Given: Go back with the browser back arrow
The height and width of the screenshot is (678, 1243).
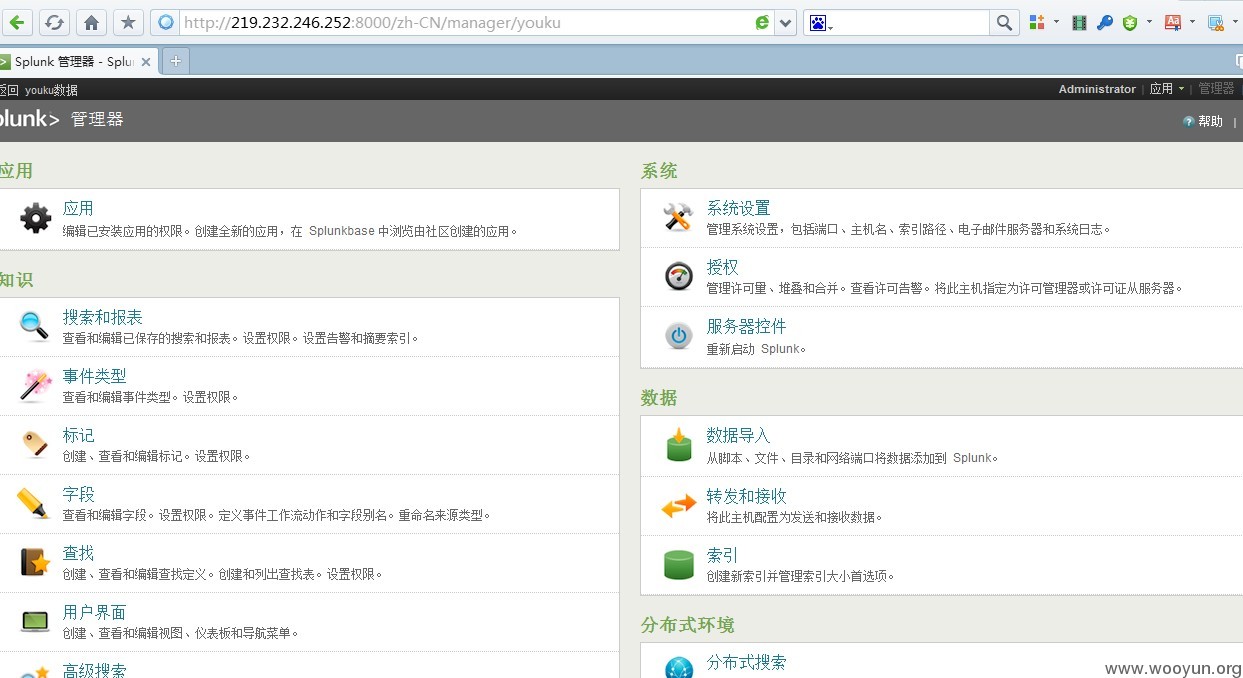Looking at the screenshot, I should [x=19, y=22].
